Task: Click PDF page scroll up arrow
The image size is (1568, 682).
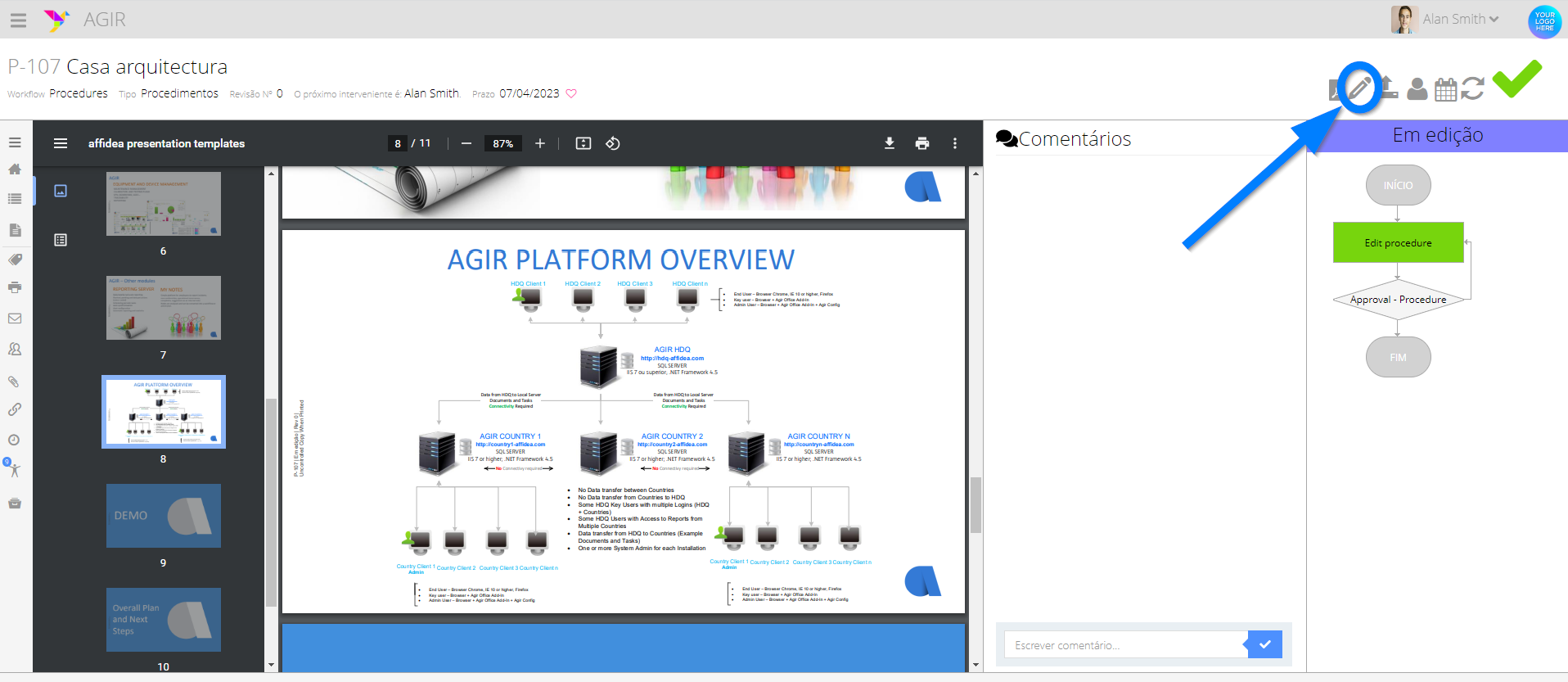Action: (x=975, y=174)
